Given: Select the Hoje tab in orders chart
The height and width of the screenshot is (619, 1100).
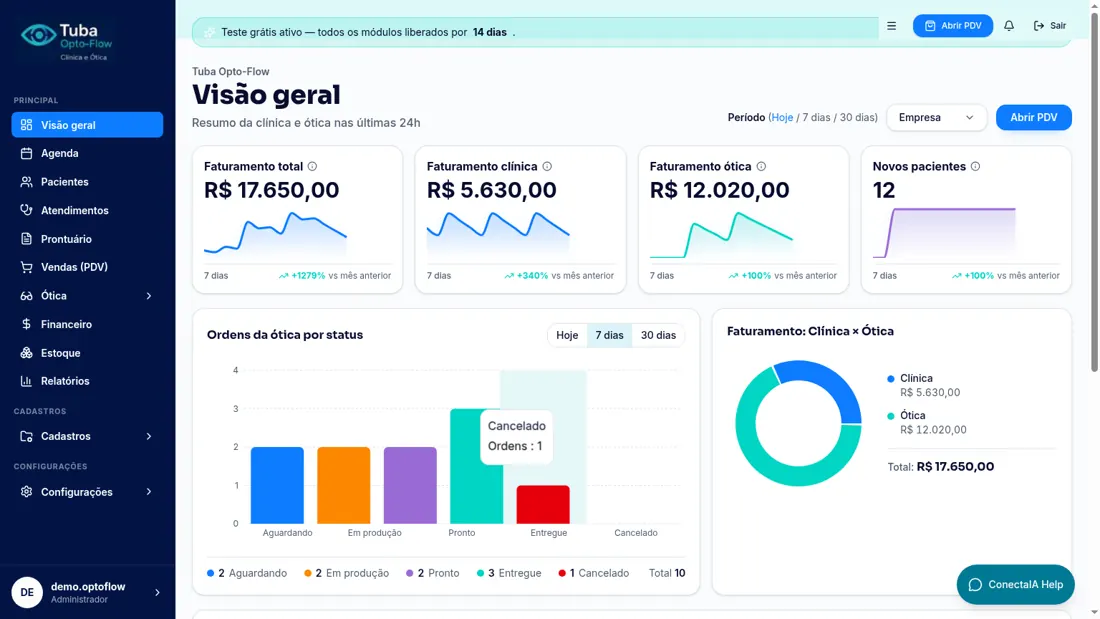Looking at the screenshot, I should coord(567,335).
